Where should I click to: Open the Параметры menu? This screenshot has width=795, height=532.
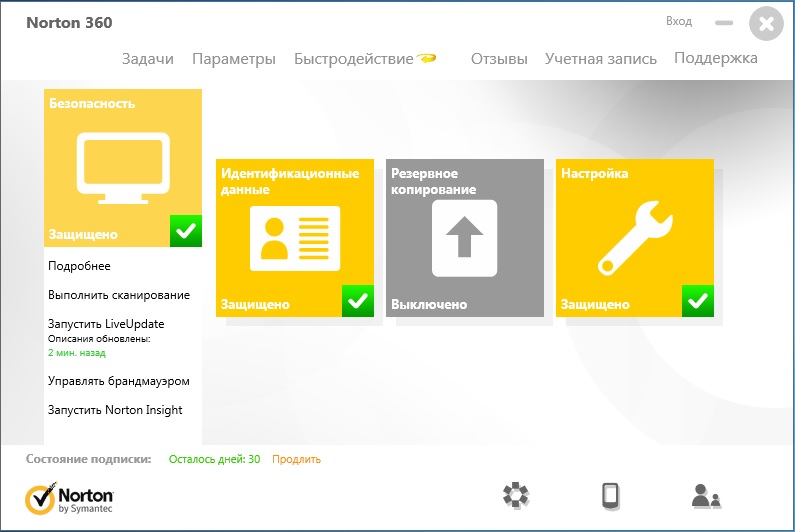(234, 59)
